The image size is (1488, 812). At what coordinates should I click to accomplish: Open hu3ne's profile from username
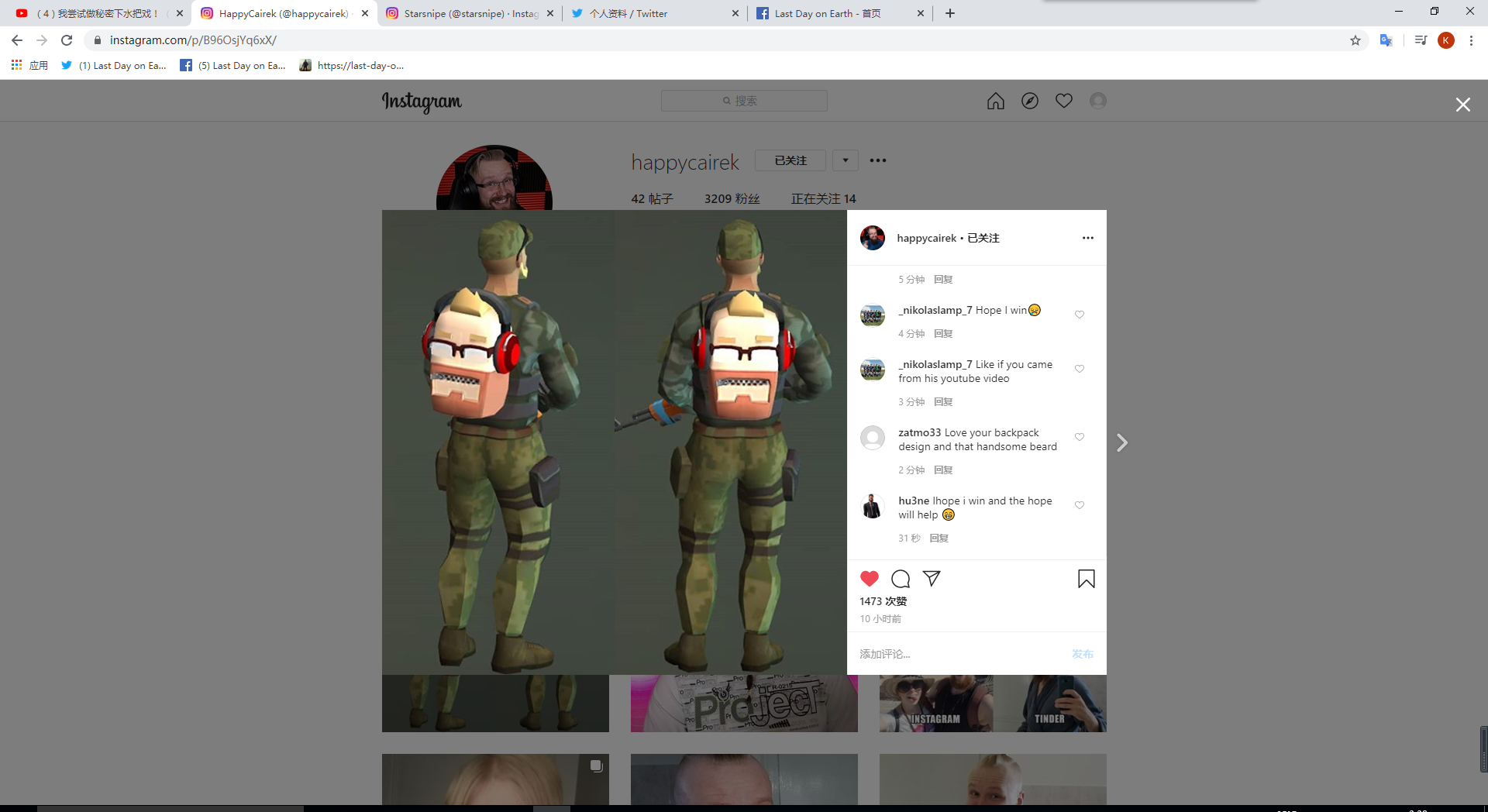pos(914,501)
